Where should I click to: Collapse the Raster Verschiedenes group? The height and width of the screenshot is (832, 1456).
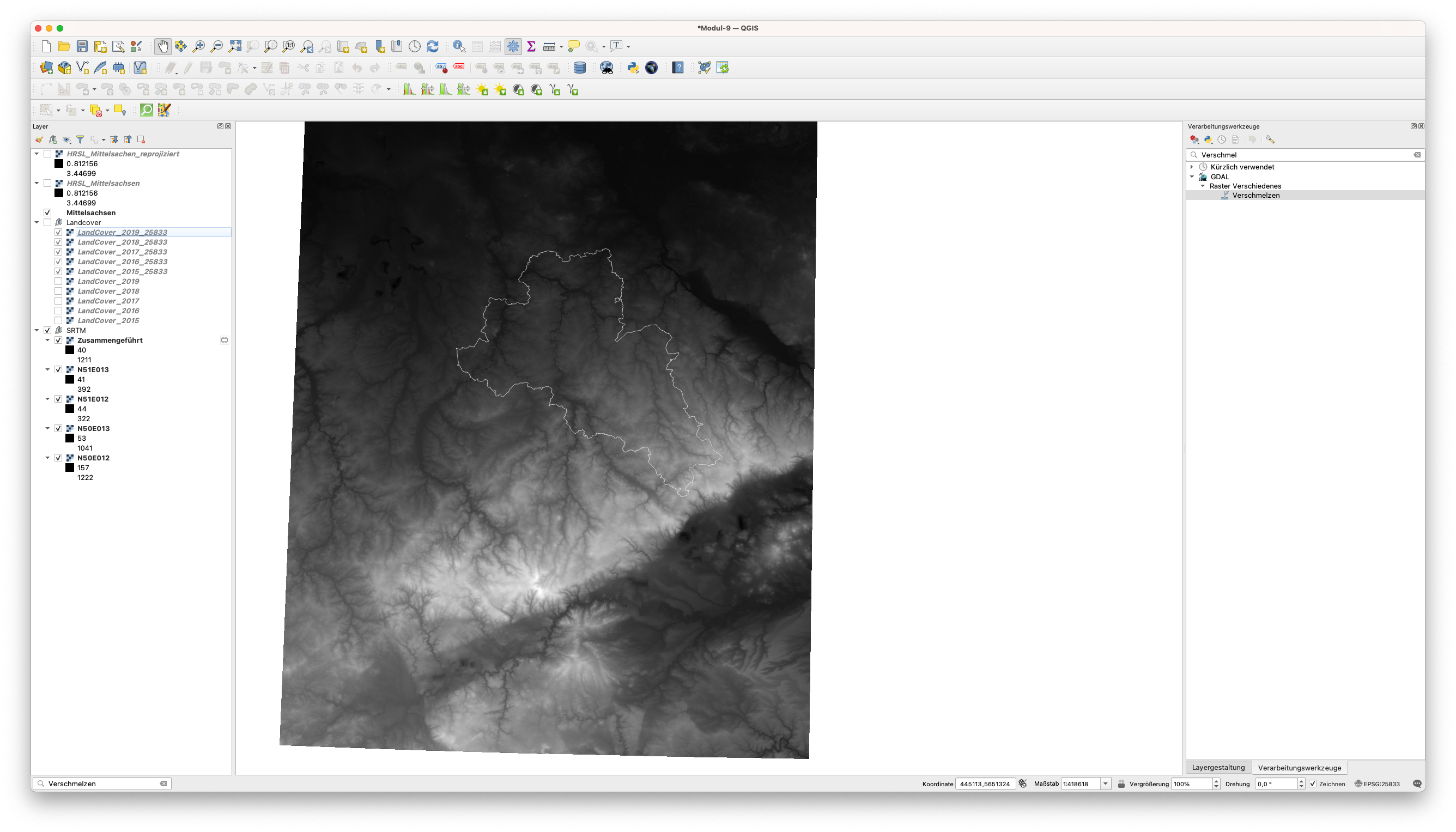[1203, 186]
